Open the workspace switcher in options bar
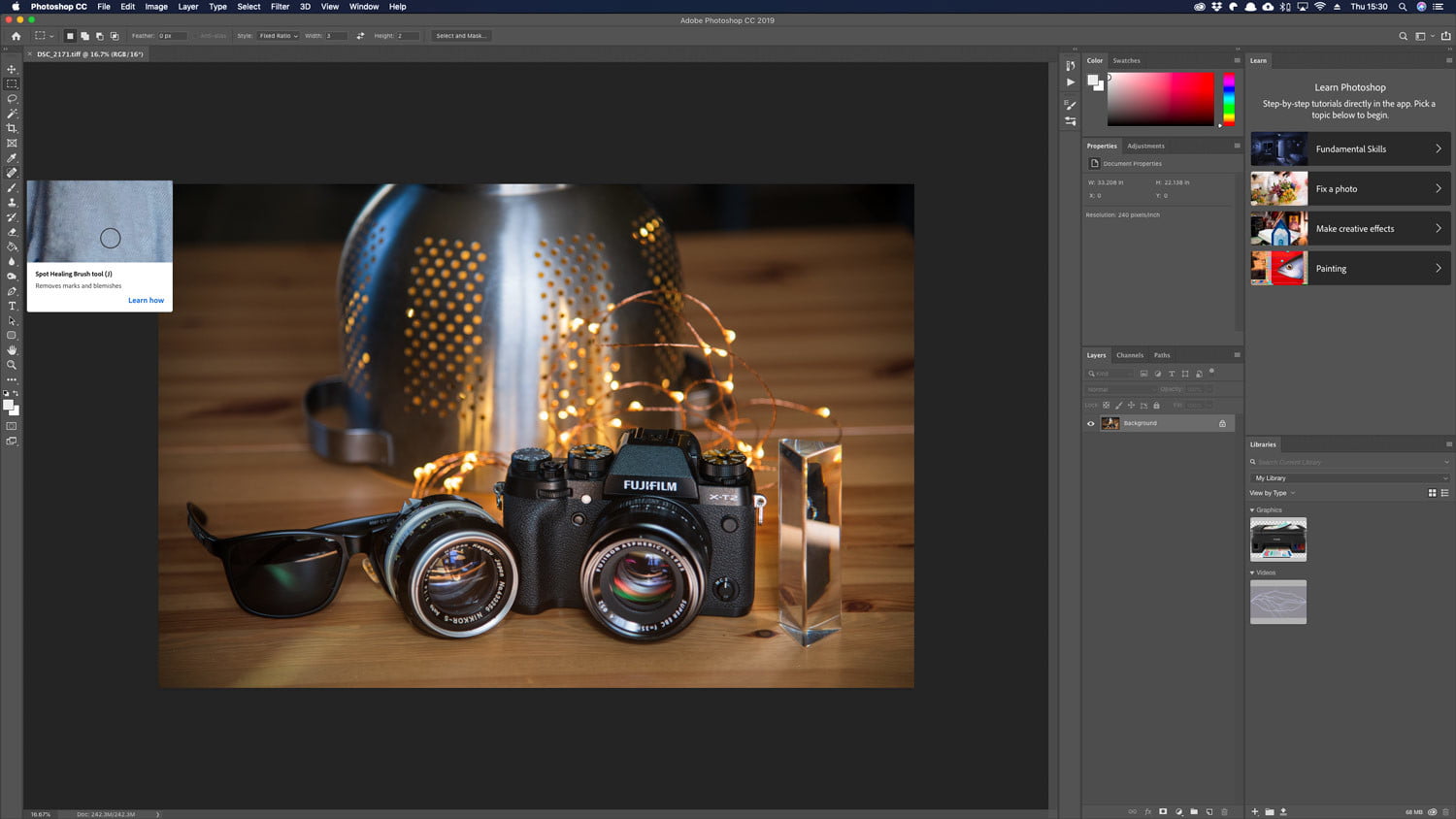1456x819 pixels. point(1423,36)
